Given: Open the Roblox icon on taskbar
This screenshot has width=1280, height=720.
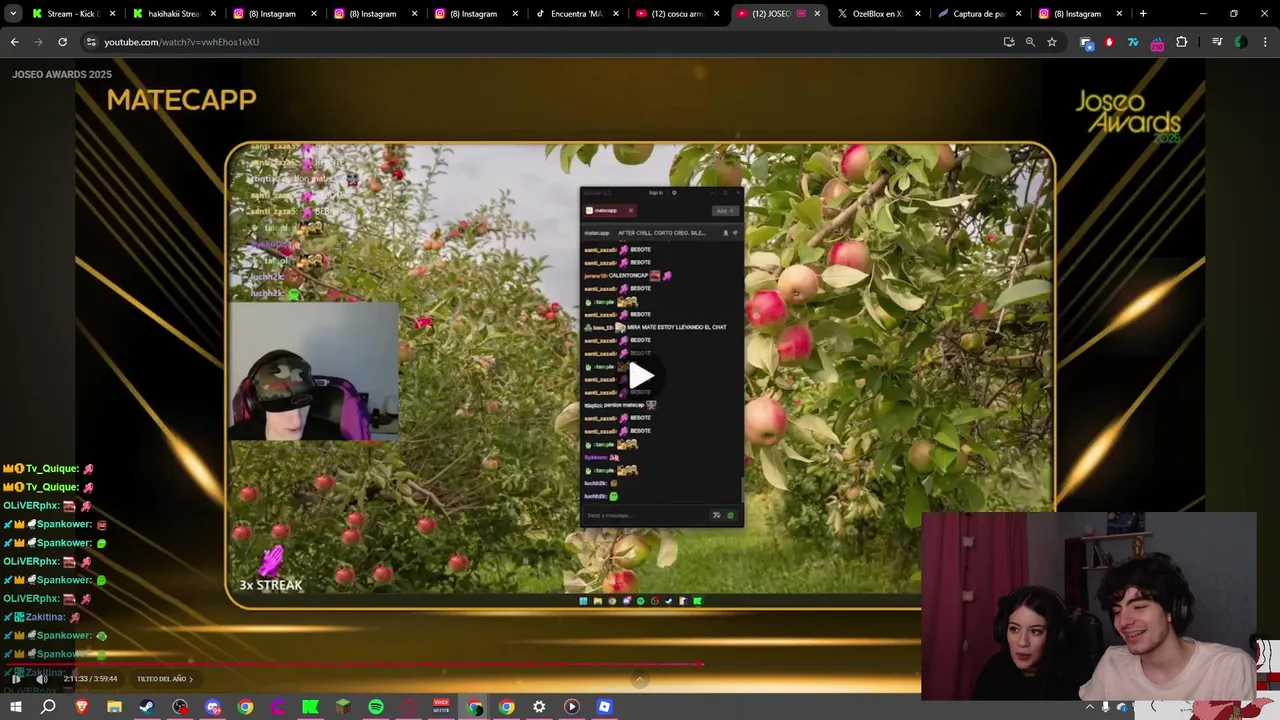Looking at the screenshot, I should tap(604, 707).
